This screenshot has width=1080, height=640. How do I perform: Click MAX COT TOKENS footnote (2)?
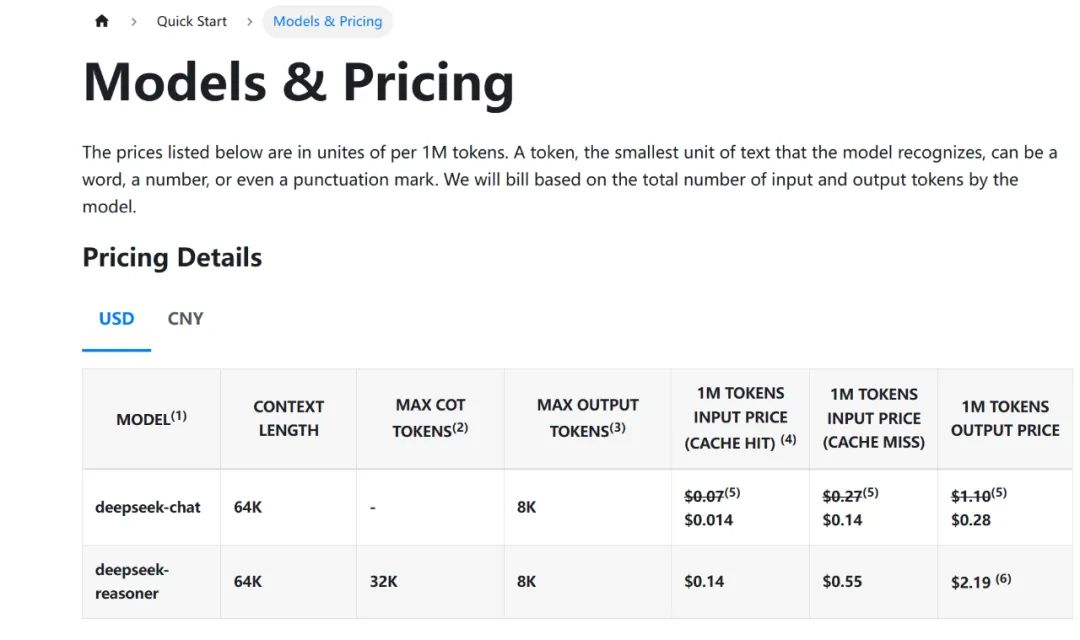pos(460,427)
